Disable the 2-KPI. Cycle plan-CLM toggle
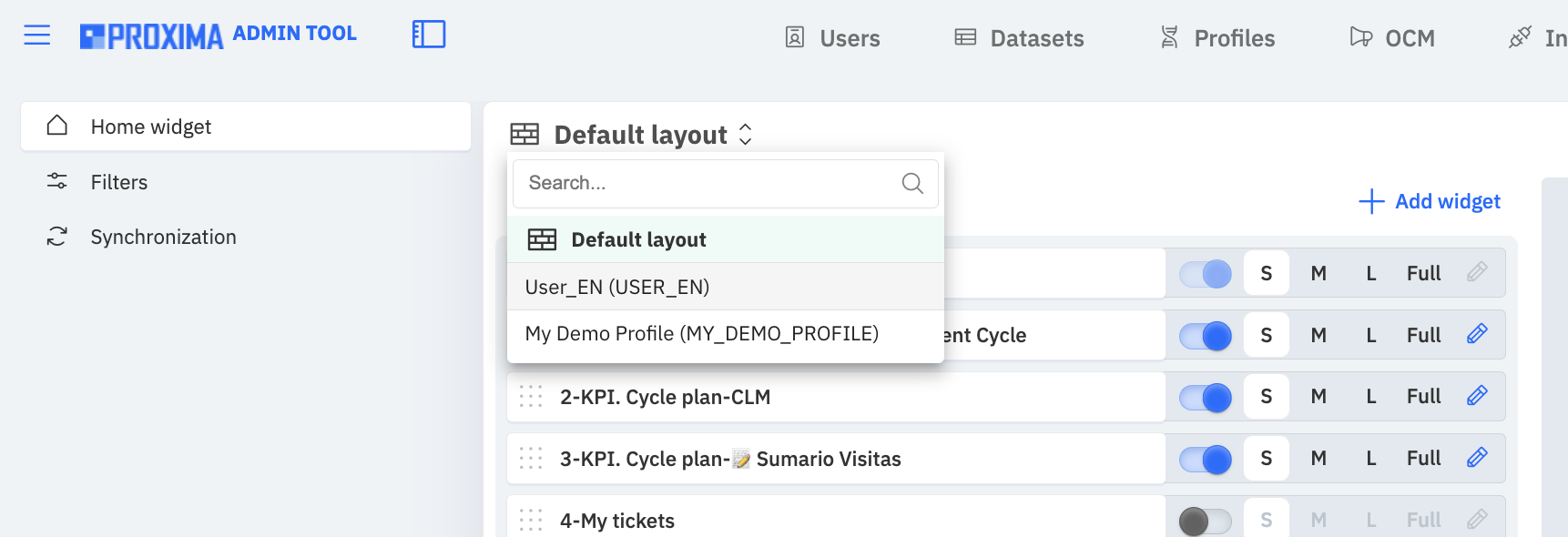 tap(1205, 397)
